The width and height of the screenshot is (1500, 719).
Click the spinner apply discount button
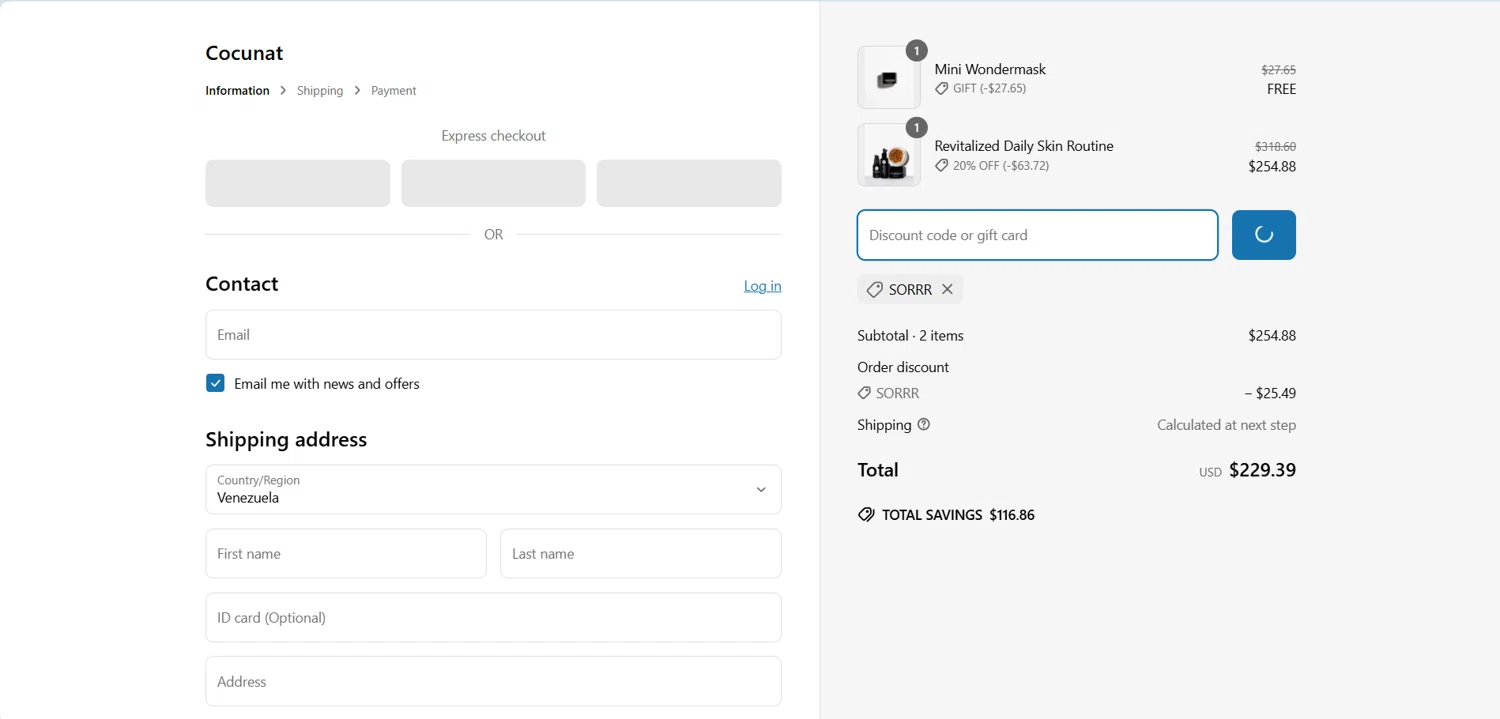[x=1263, y=235]
